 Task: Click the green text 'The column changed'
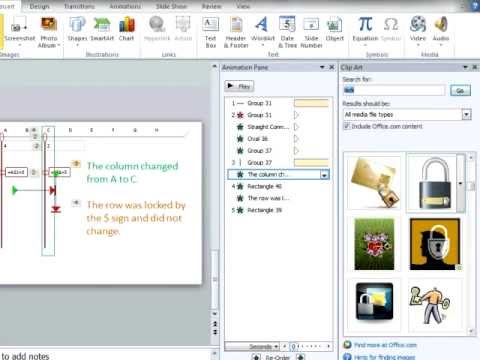(x=132, y=166)
